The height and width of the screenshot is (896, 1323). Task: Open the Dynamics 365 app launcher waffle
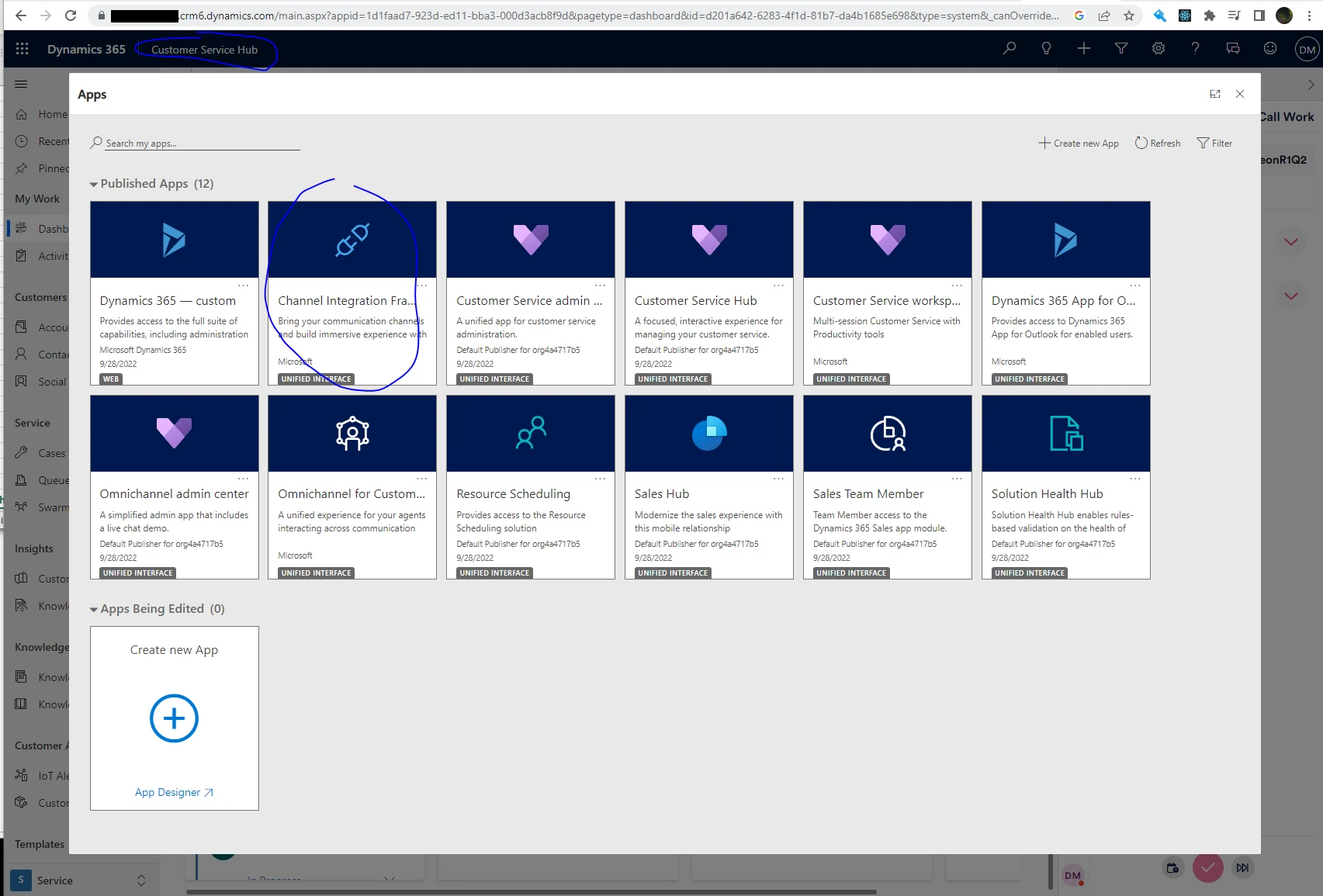pos(22,49)
